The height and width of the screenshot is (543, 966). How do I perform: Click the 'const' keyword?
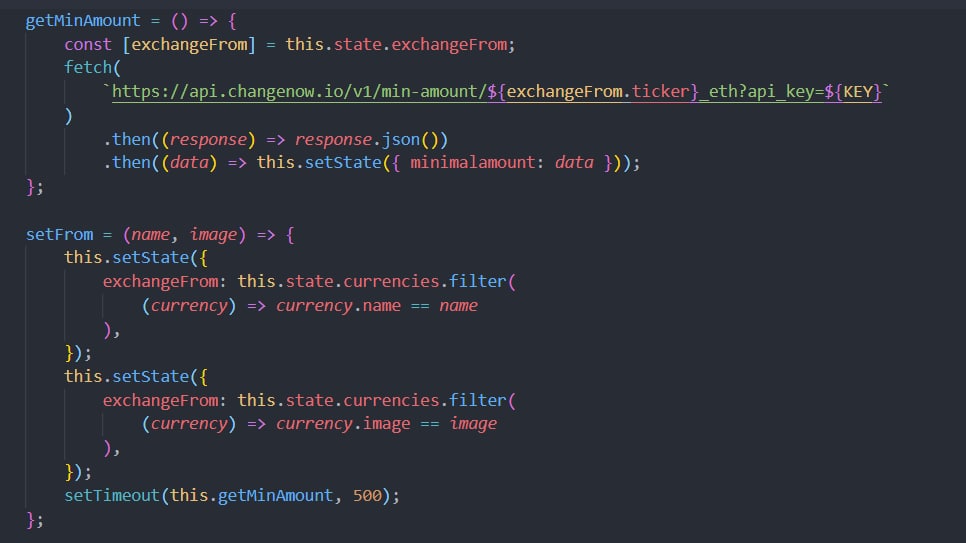[88, 44]
